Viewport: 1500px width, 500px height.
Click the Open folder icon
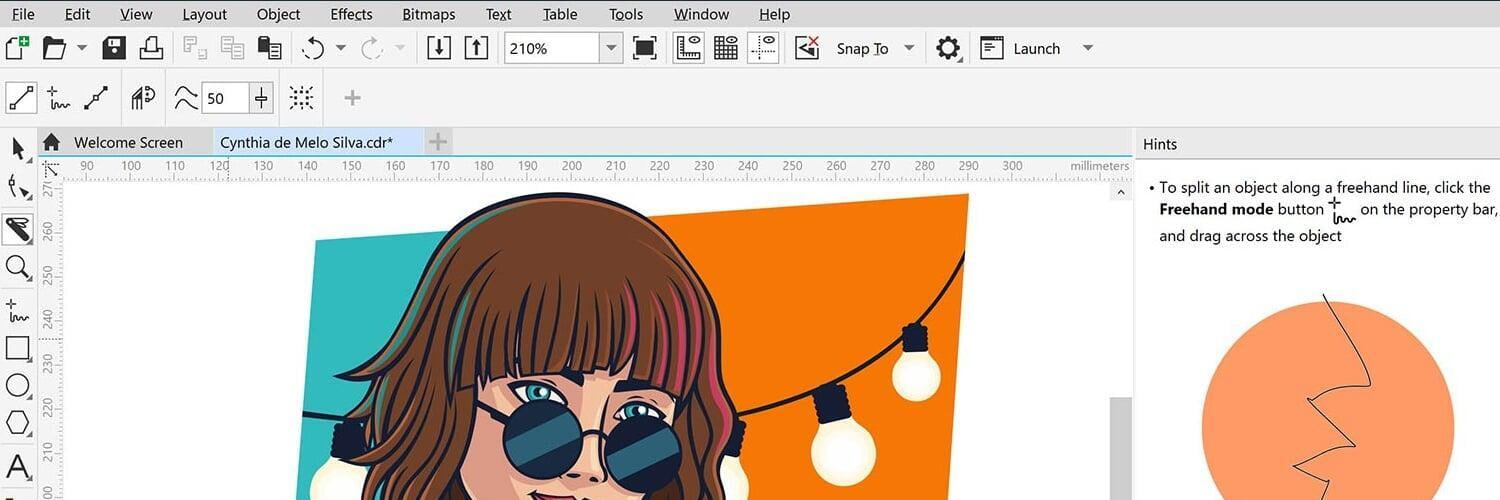tap(54, 48)
